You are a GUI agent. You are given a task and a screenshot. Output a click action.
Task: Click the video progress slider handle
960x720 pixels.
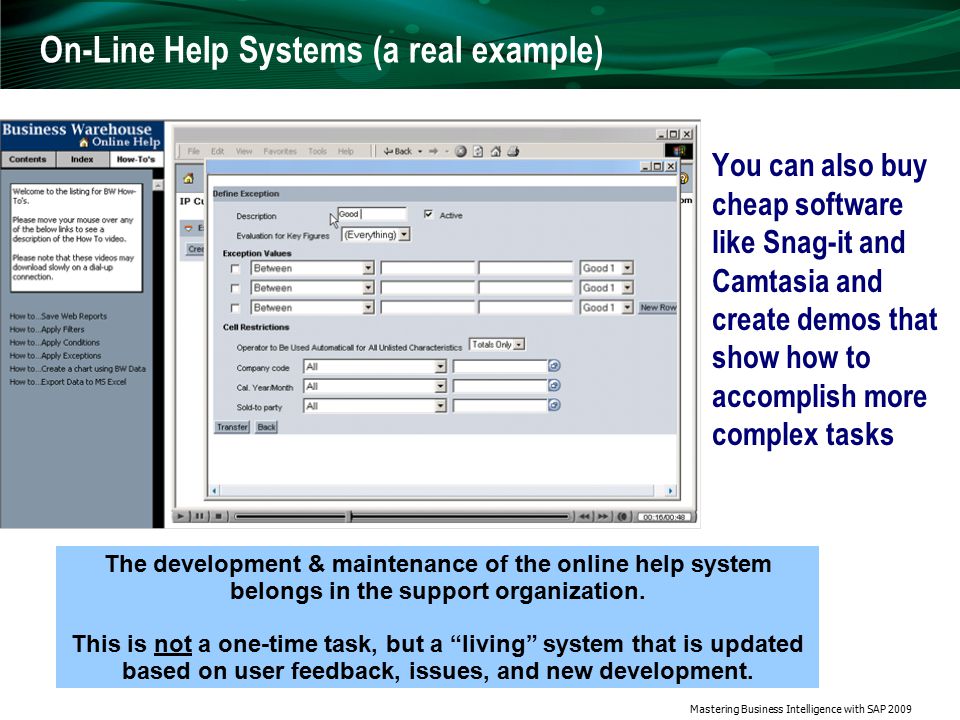tap(351, 516)
